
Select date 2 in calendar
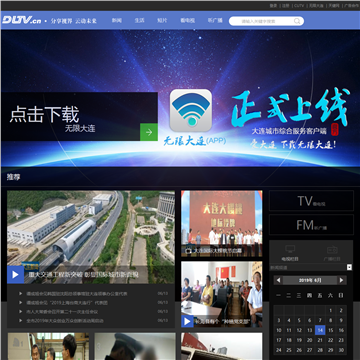click(x=341, y=311)
